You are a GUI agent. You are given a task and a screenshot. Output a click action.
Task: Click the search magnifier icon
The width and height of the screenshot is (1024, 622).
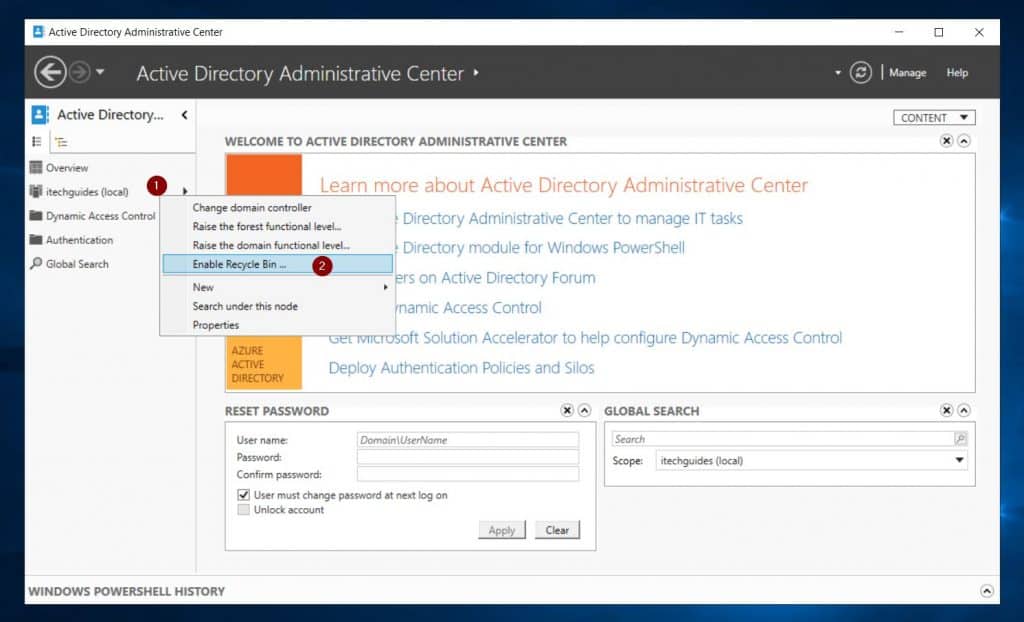tap(961, 439)
